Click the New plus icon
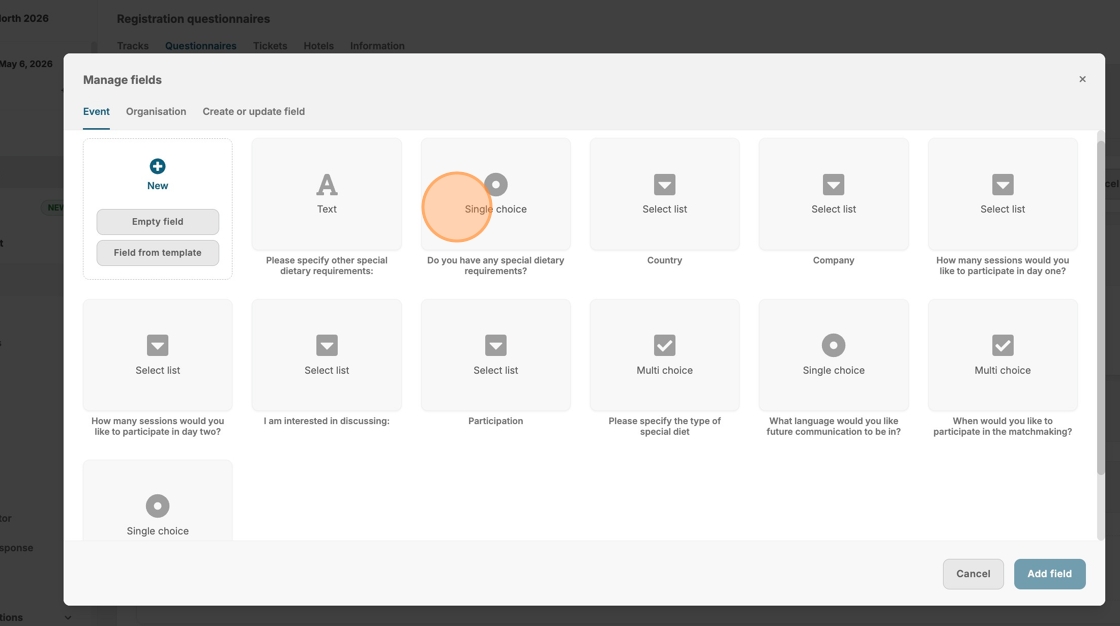The image size is (1120, 626). pos(157,167)
